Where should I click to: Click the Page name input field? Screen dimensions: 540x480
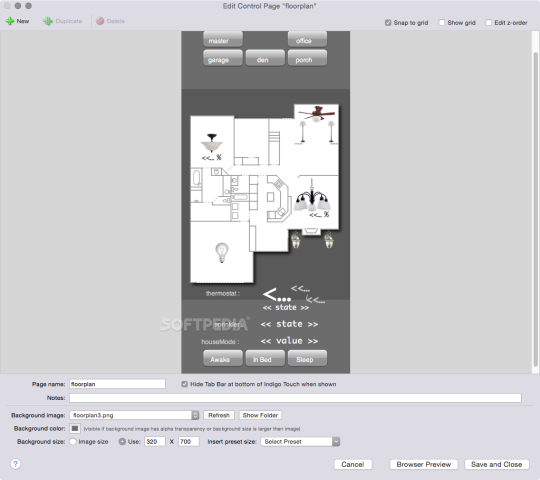pos(117,384)
